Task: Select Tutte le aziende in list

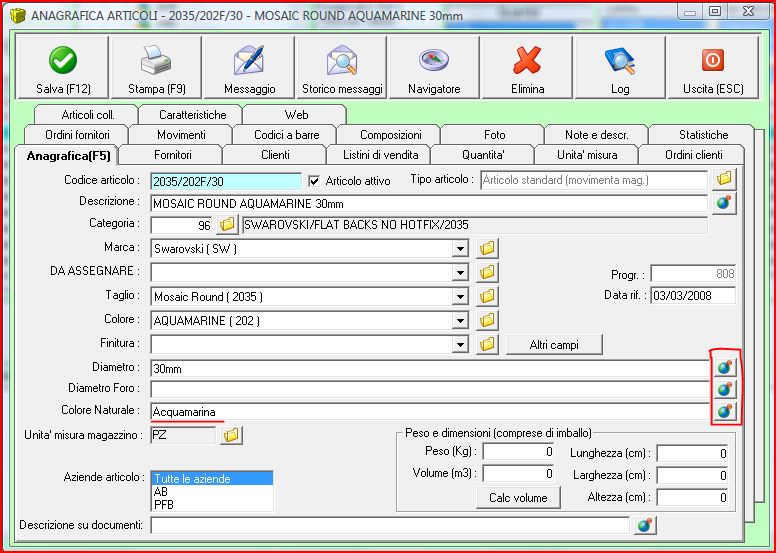Action: tap(212, 479)
